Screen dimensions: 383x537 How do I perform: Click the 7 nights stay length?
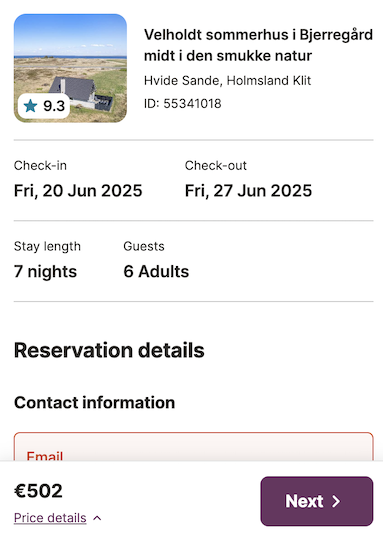tap(45, 272)
